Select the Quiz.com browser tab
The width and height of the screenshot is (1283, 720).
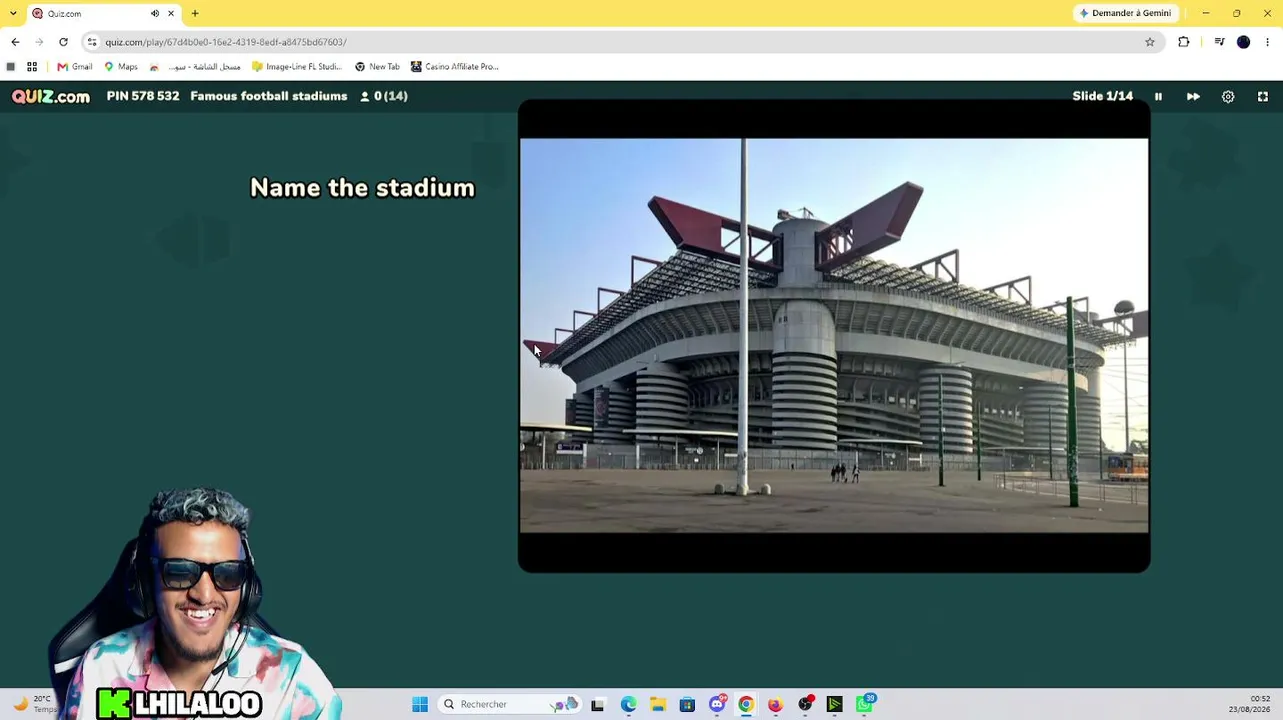click(x=103, y=13)
